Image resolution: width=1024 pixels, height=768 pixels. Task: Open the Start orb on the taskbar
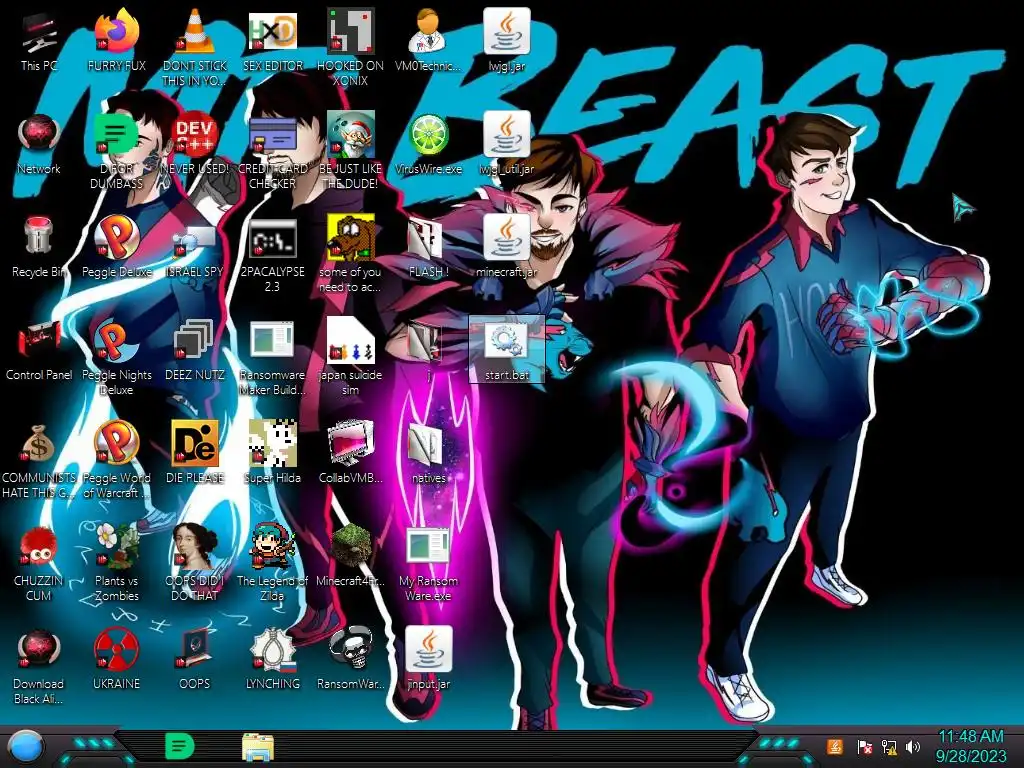pyautogui.click(x=26, y=747)
